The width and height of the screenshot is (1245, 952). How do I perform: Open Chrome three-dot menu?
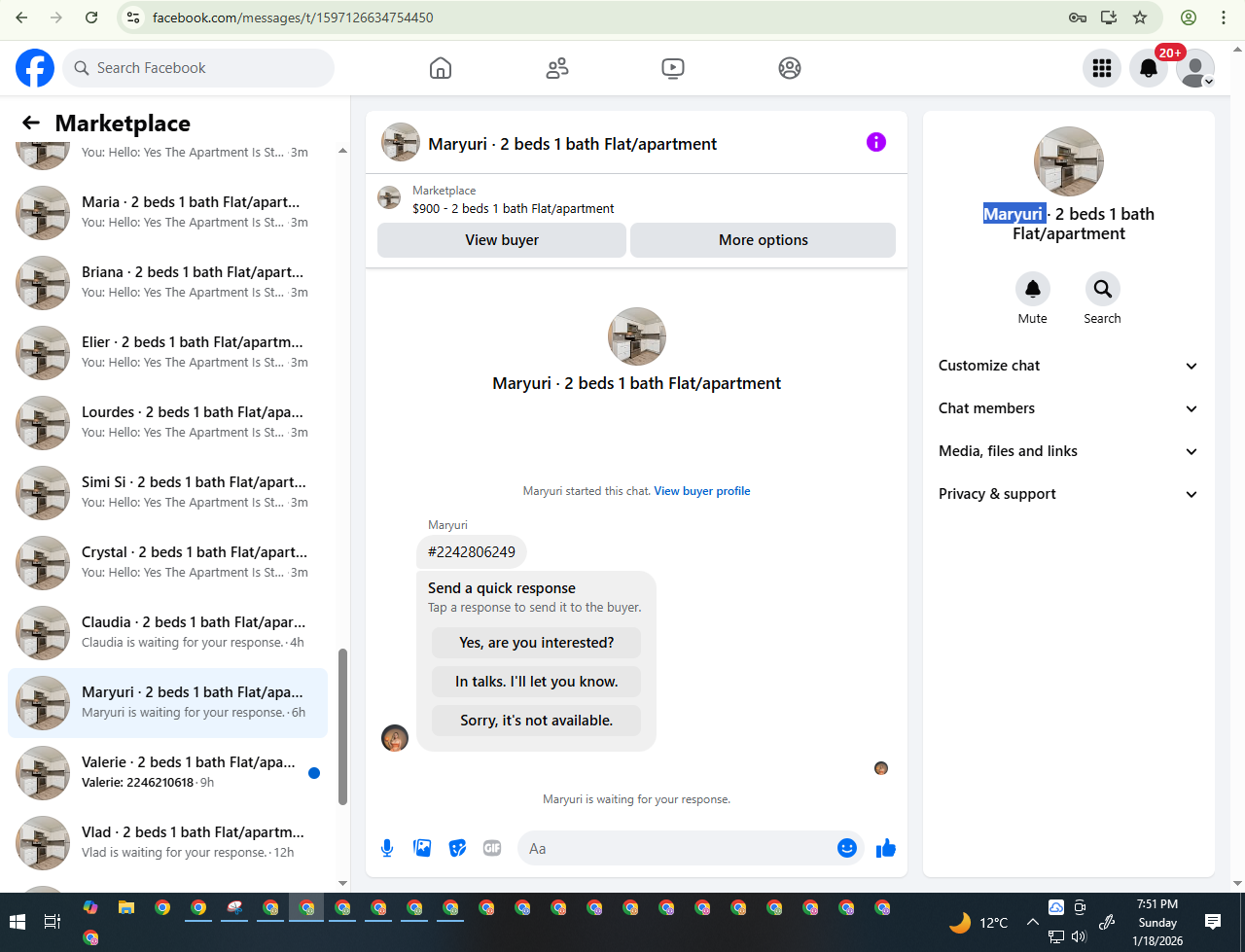[1224, 18]
